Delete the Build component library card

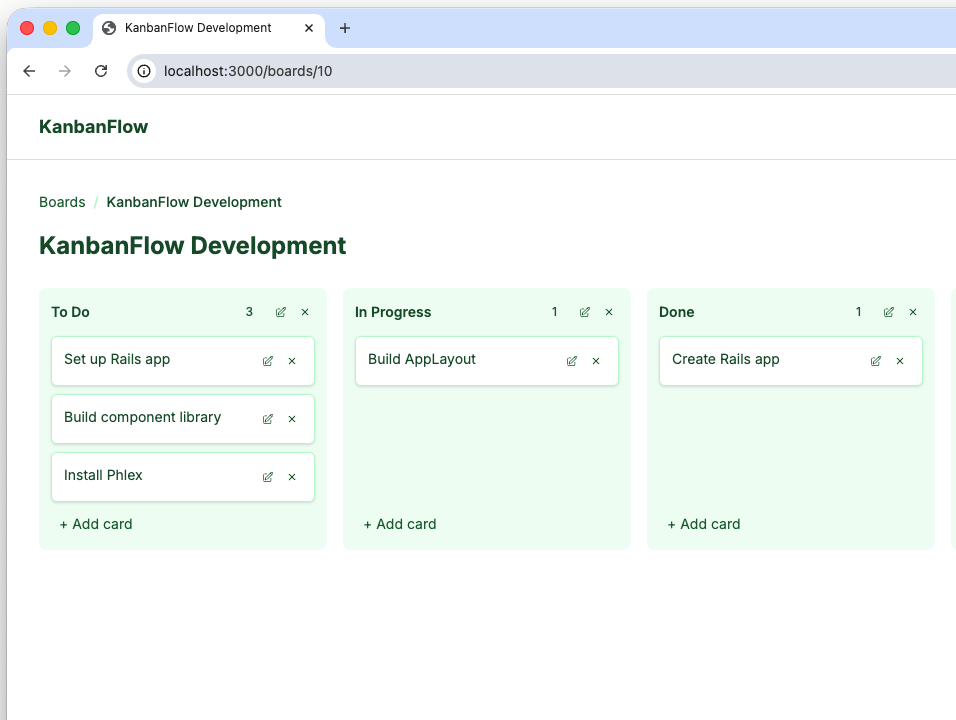[292, 419]
